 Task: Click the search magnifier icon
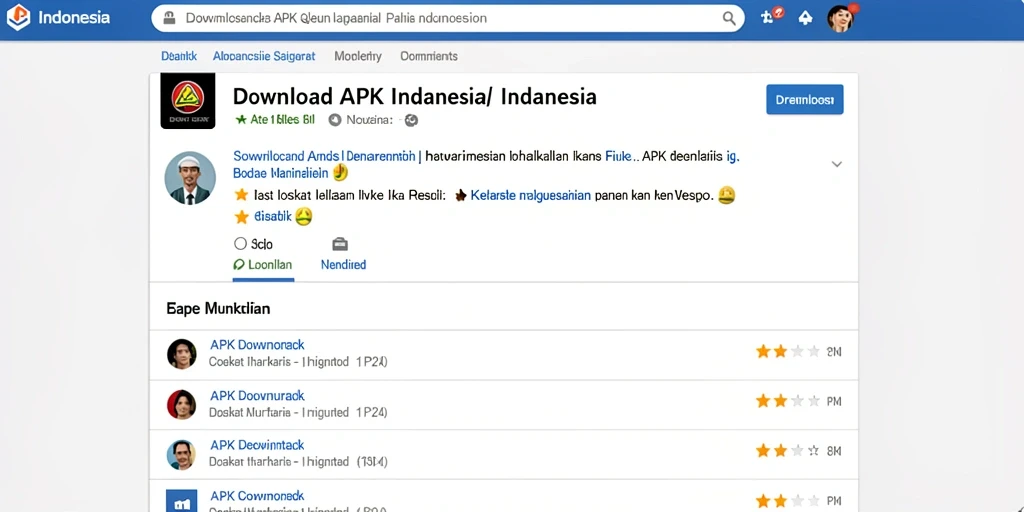click(729, 18)
